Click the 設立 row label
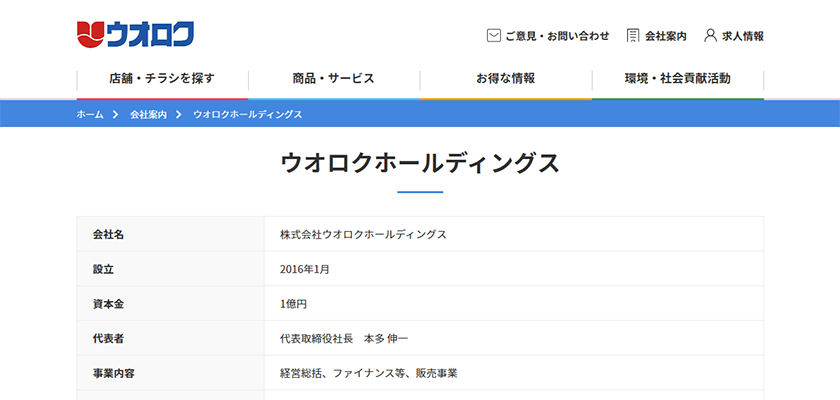Screen dimensions: 840x400 (103, 269)
